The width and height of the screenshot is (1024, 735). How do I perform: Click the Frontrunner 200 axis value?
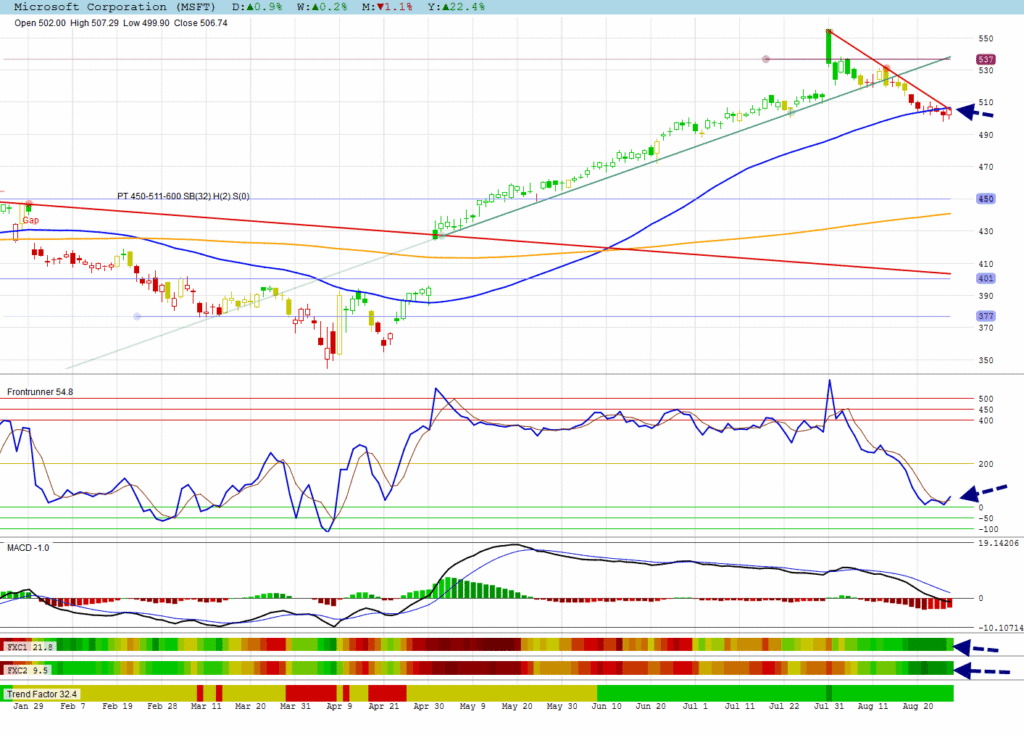click(985, 464)
